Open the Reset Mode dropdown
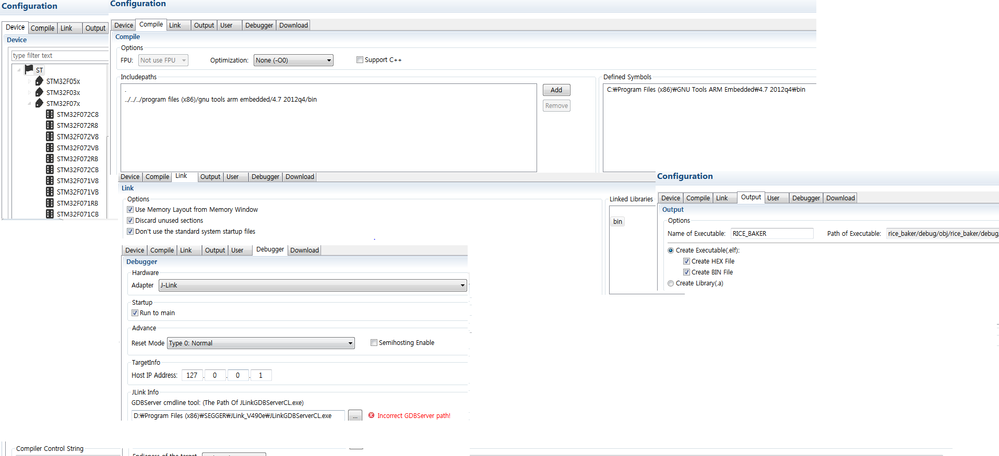 pyautogui.click(x=261, y=343)
